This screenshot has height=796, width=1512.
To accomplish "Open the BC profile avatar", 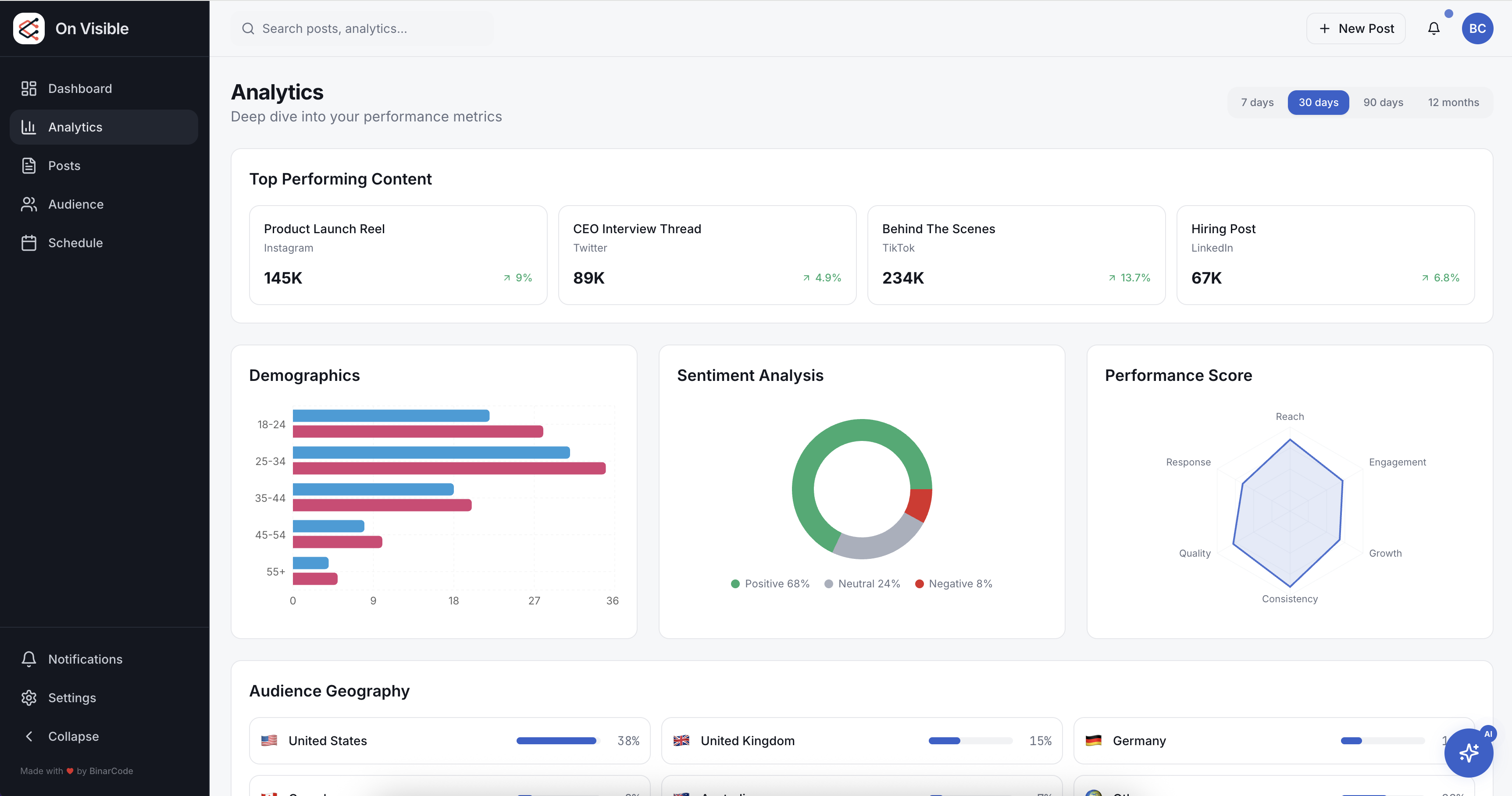I will [x=1478, y=28].
